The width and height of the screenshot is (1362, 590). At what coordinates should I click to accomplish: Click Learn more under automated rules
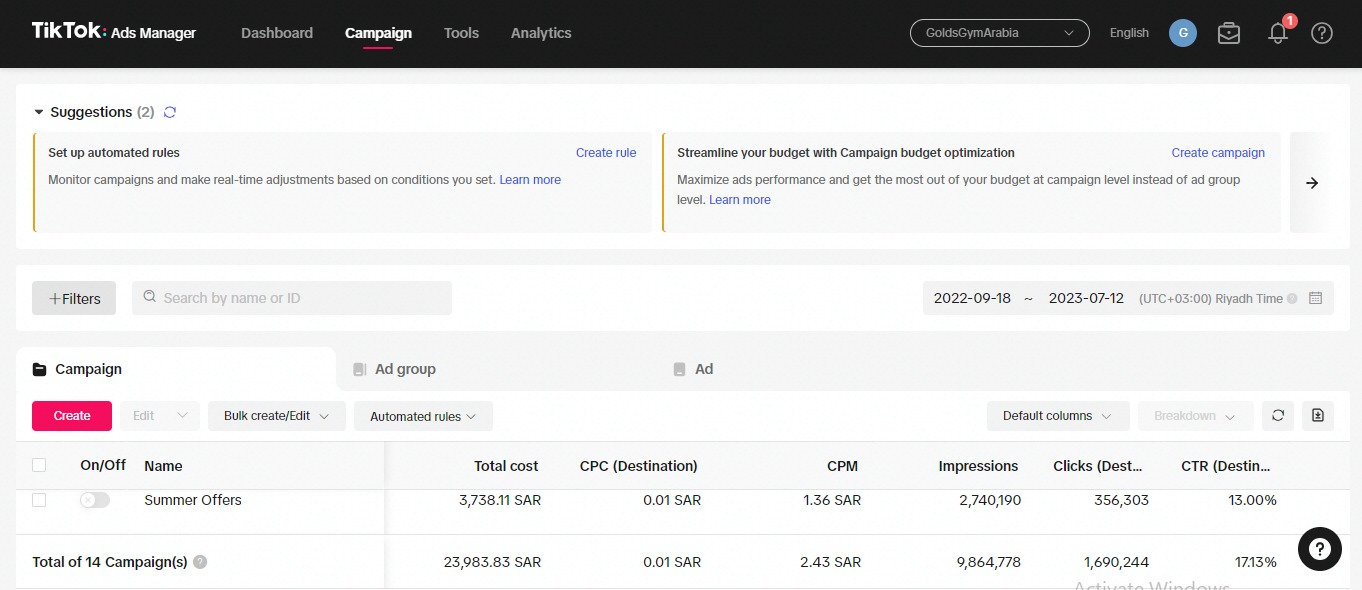point(530,180)
